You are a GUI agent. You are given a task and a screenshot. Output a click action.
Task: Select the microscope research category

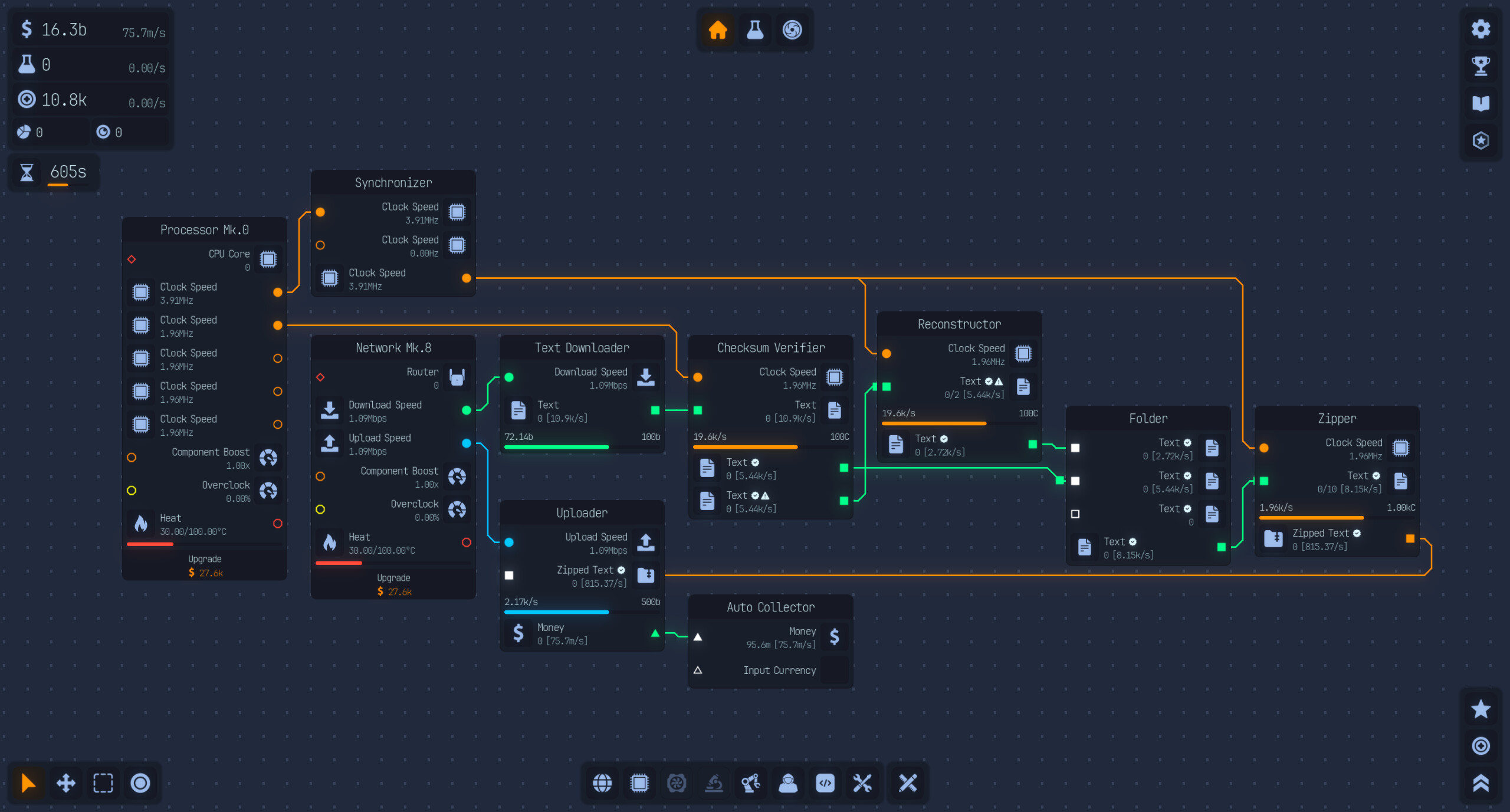[714, 783]
